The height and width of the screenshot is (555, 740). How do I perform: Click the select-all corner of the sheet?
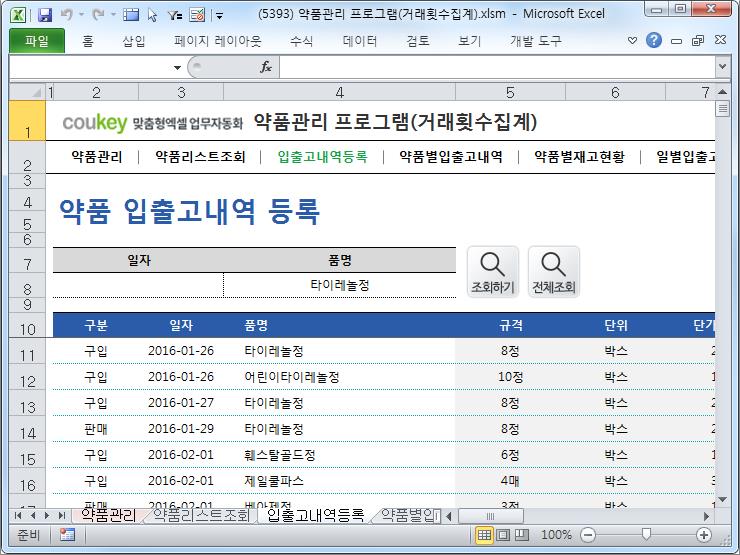28,92
